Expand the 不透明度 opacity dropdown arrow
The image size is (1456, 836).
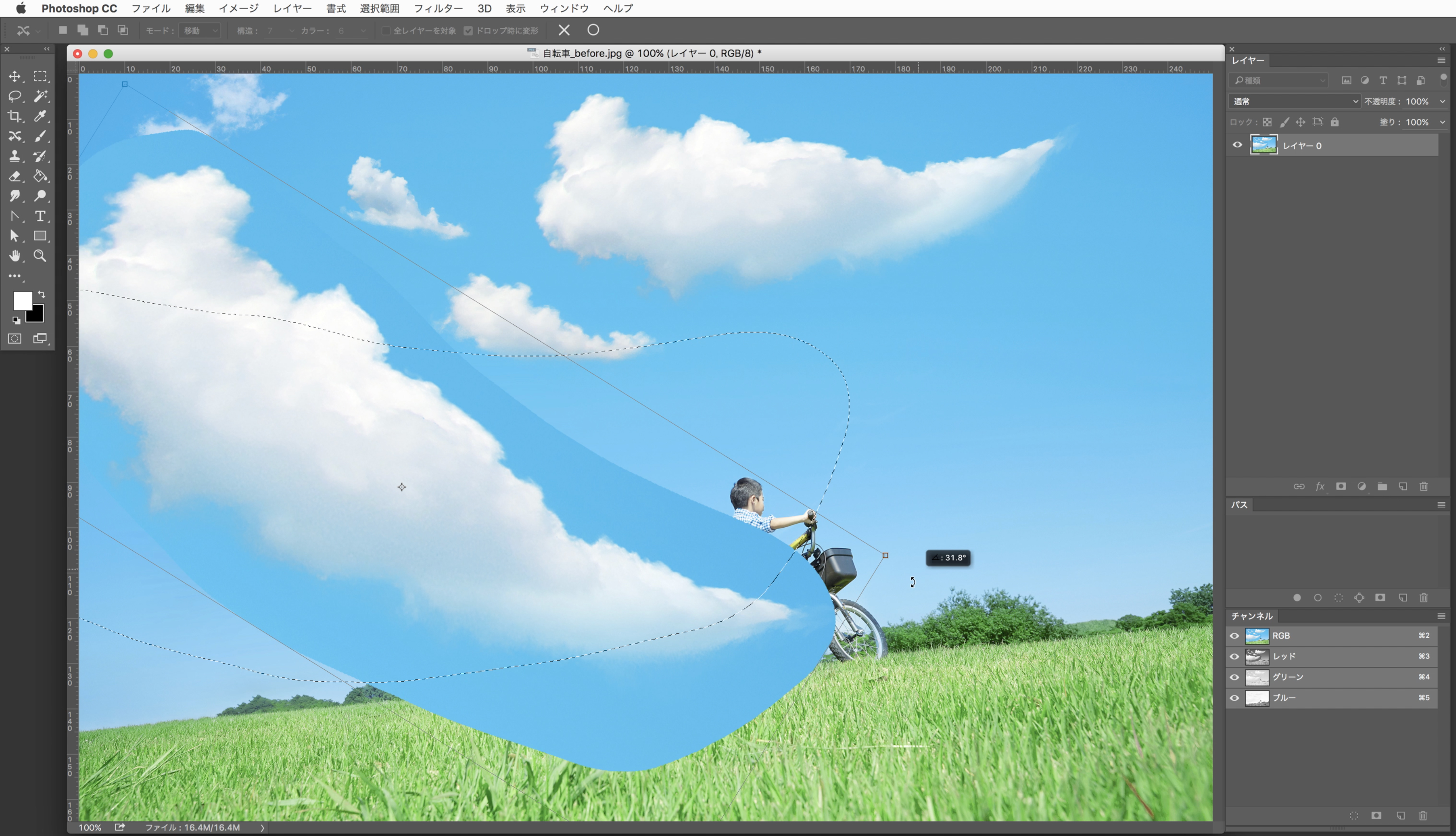[1443, 102]
